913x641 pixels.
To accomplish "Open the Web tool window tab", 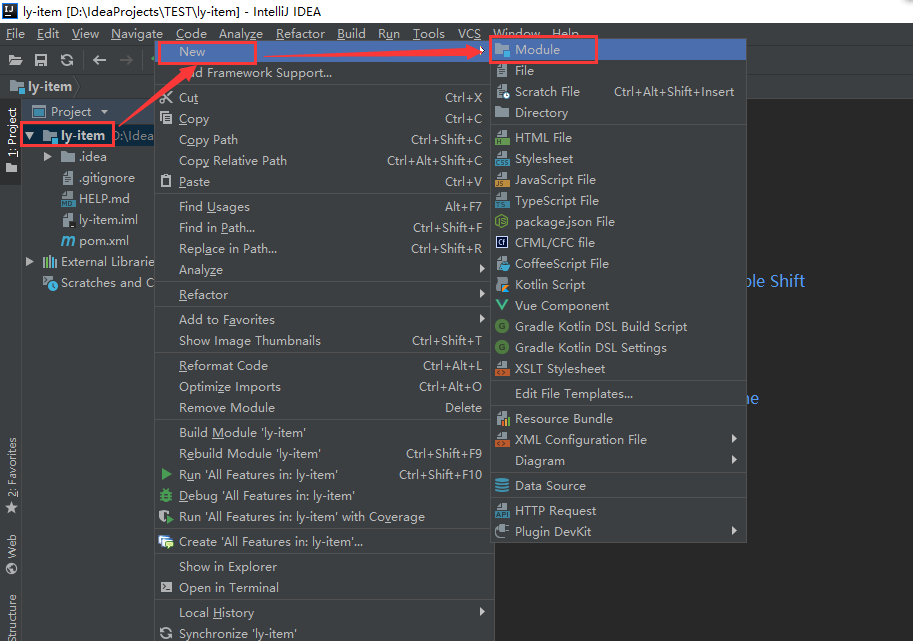I will (x=11, y=555).
